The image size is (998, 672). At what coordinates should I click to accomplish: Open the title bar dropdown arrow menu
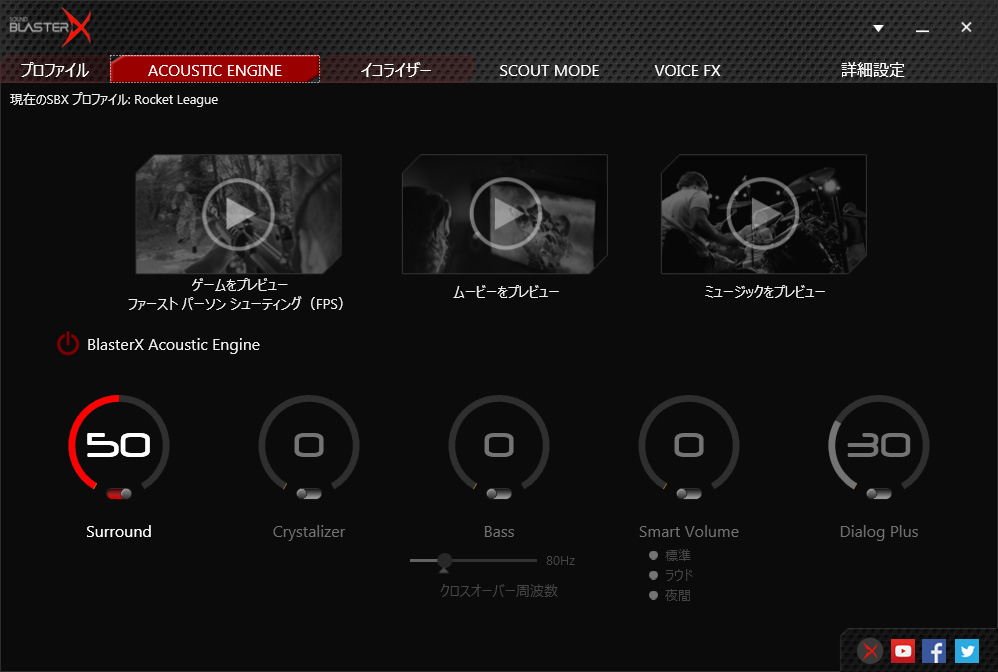point(878,28)
